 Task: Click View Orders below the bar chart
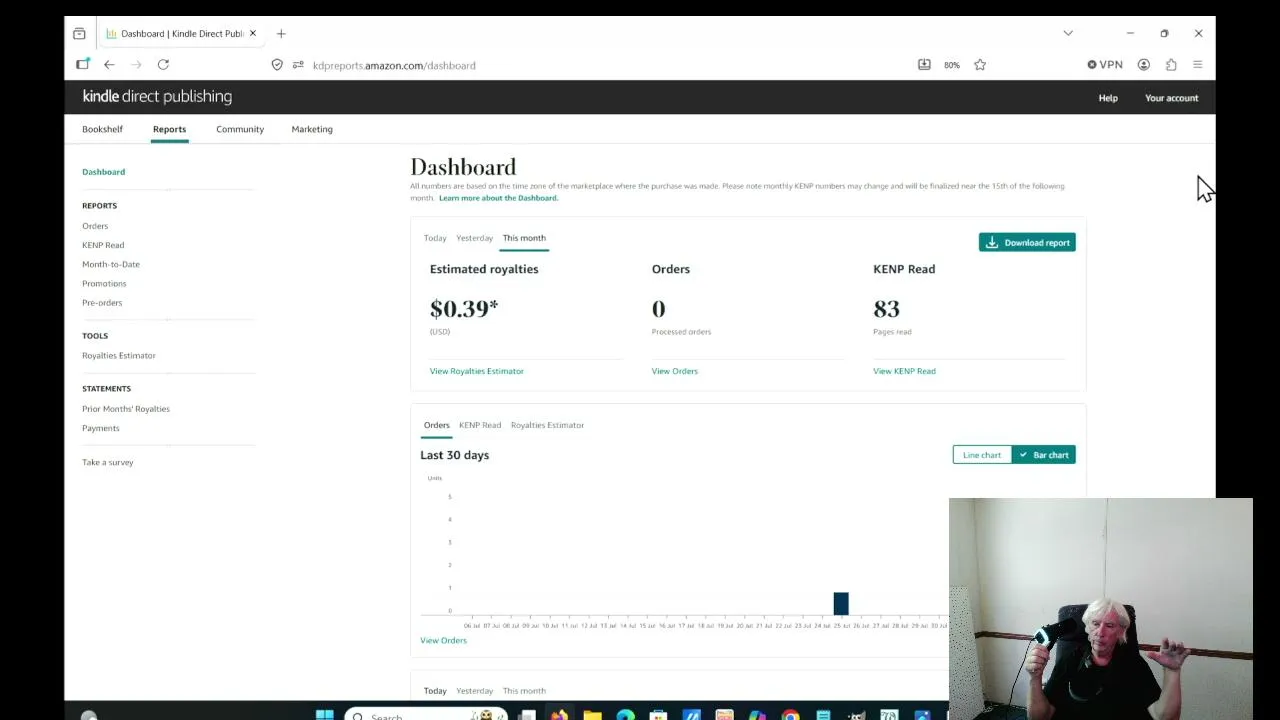443,640
